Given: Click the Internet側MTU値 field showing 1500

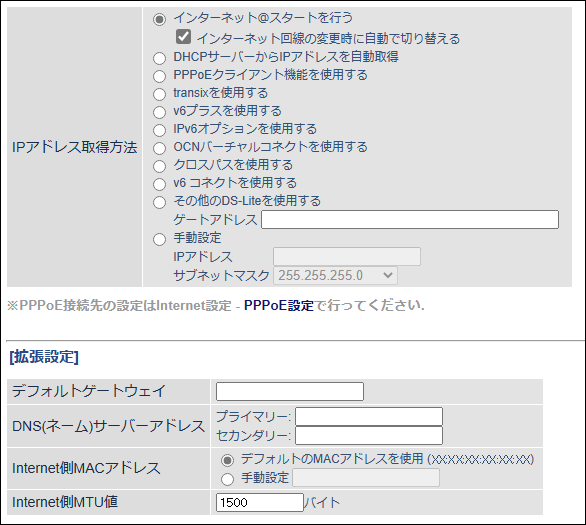Looking at the screenshot, I should click(260, 503).
